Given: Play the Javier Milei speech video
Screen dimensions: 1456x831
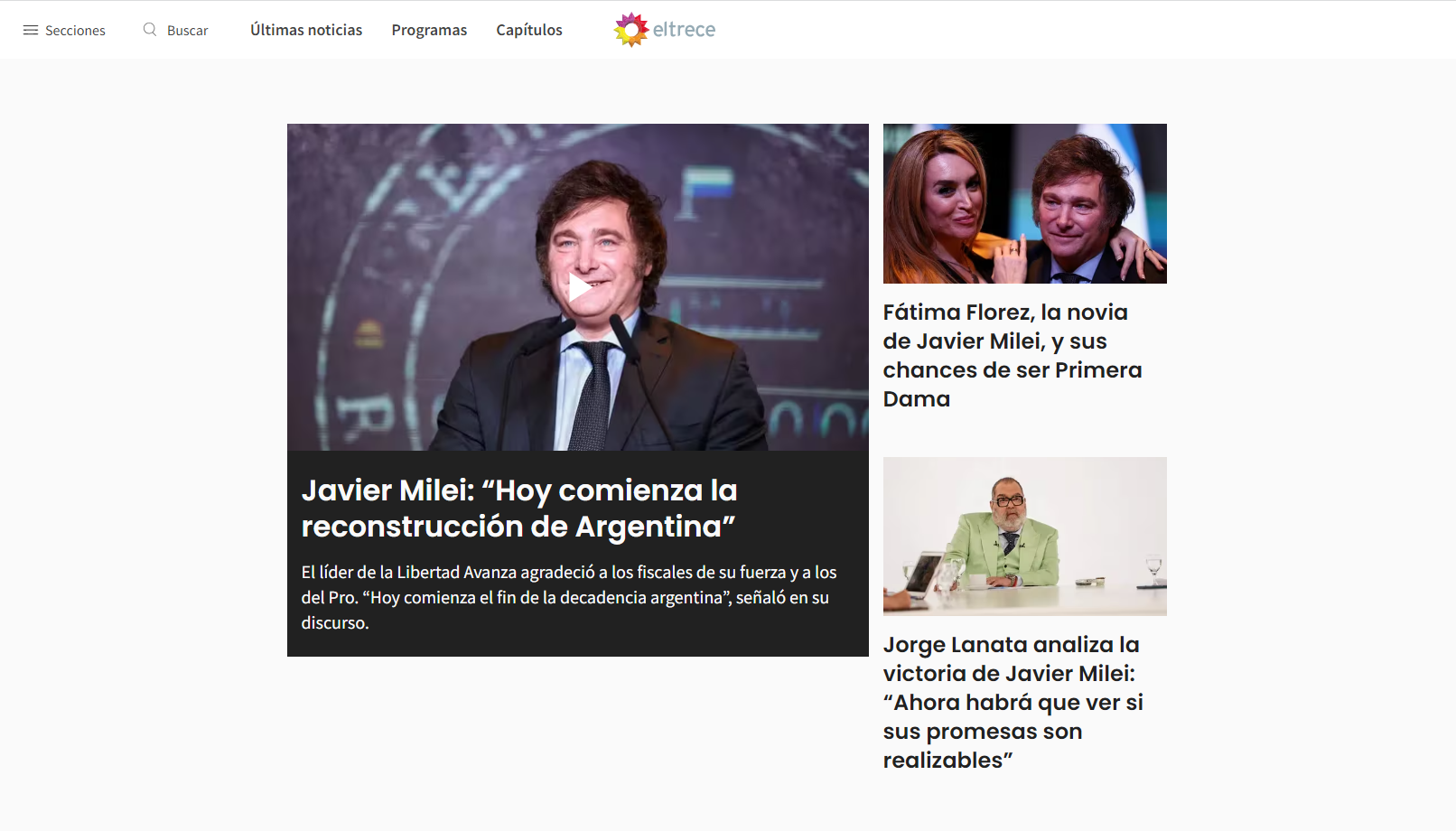Looking at the screenshot, I should [578, 287].
